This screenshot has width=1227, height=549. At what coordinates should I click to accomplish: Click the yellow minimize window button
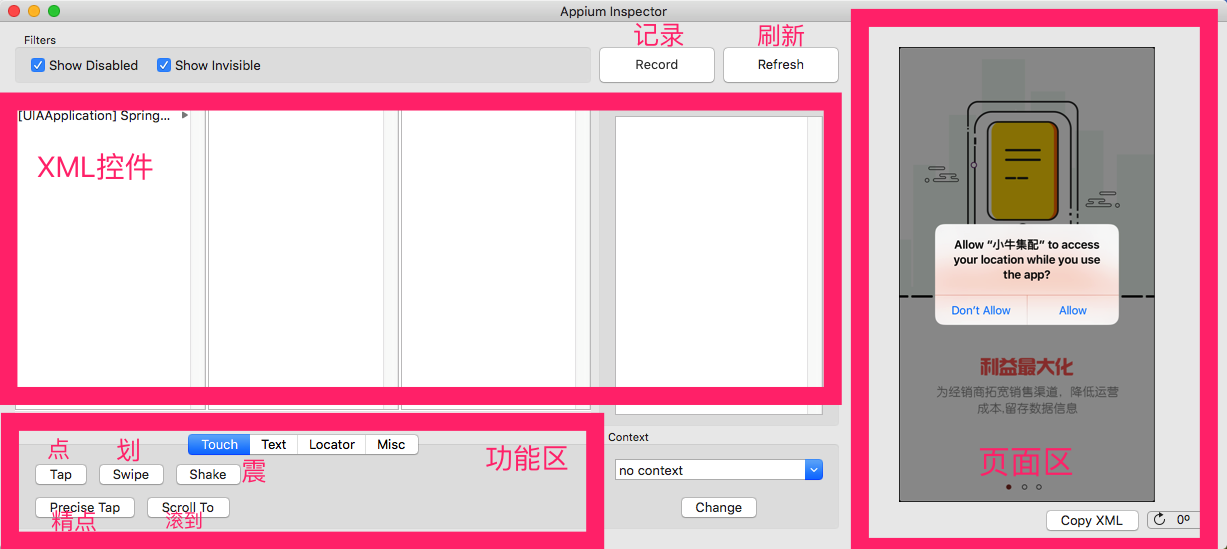click(x=34, y=11)
